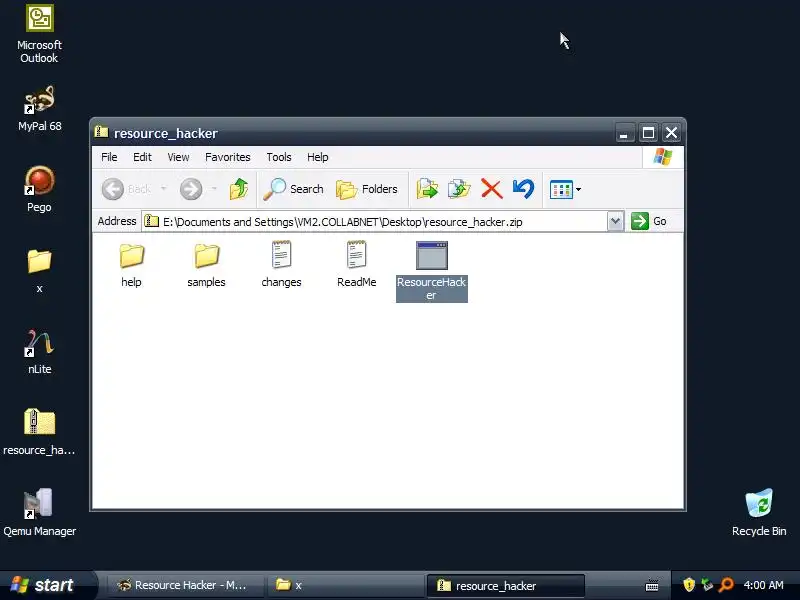Click the 4:00 AM clock

(763, 585)
